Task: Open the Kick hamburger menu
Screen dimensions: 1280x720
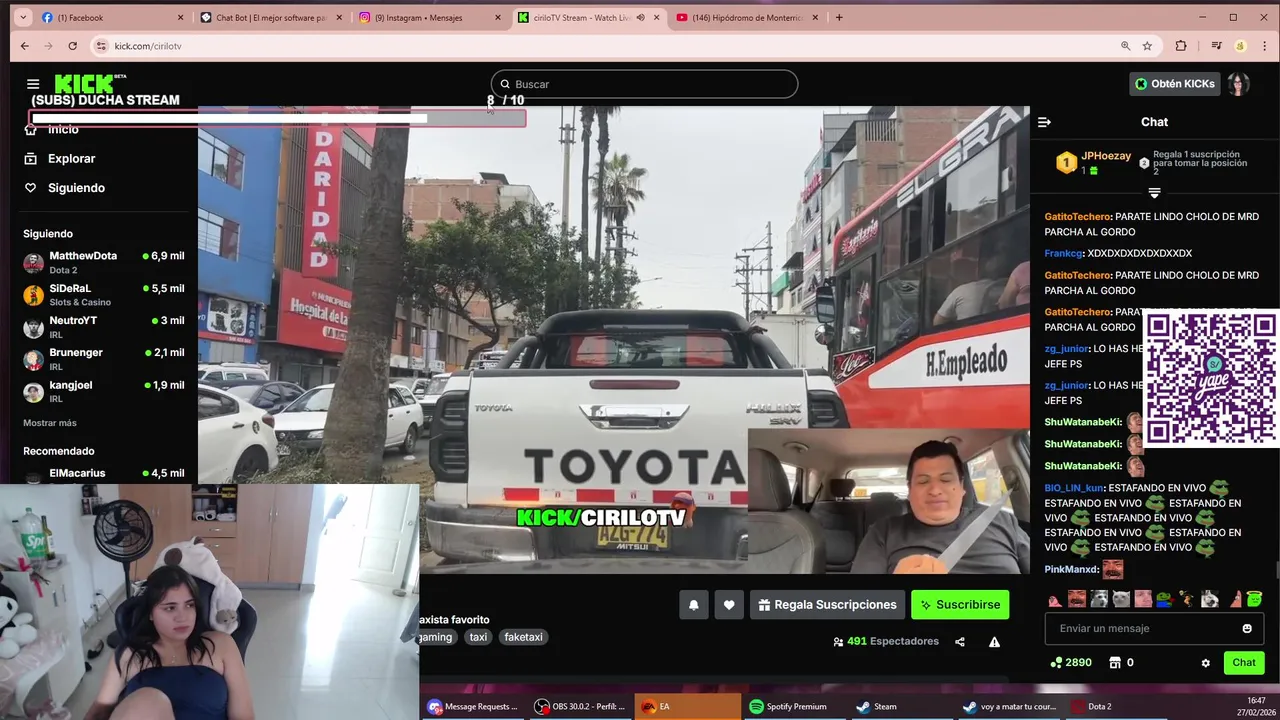Action: click(x=33, y=84)
